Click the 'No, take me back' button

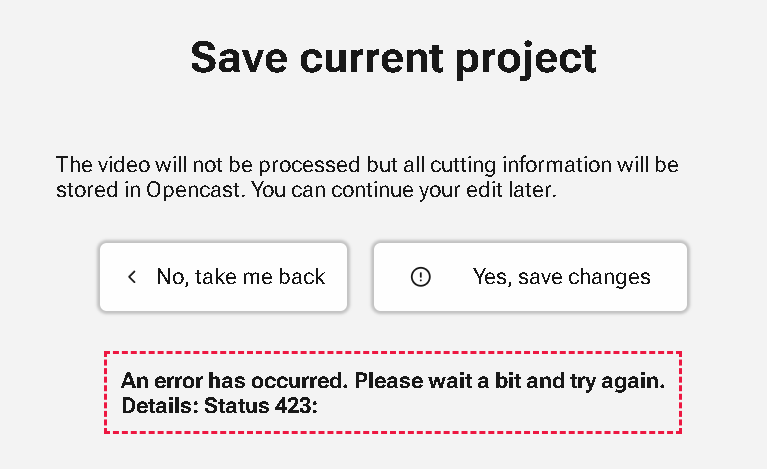pyautogui.click(x=224, y=277)
